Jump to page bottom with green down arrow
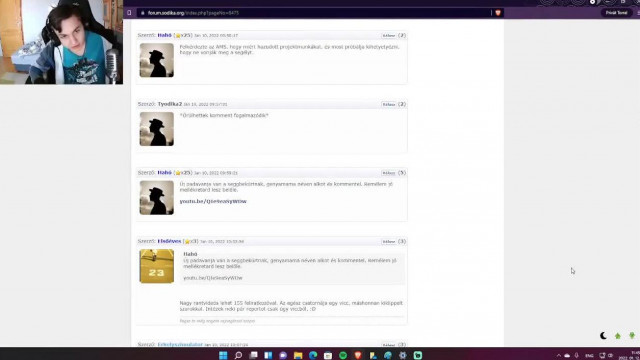 632,336
